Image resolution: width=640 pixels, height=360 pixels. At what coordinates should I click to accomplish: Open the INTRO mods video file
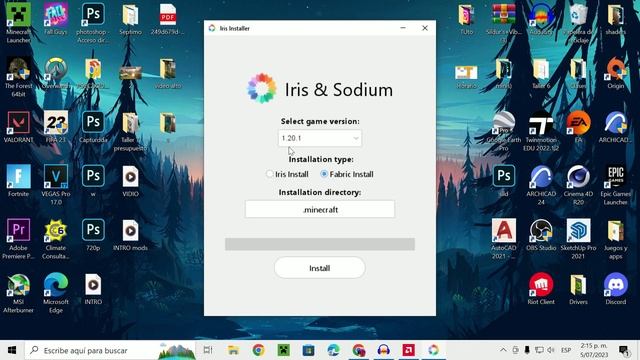coord(131,236)
